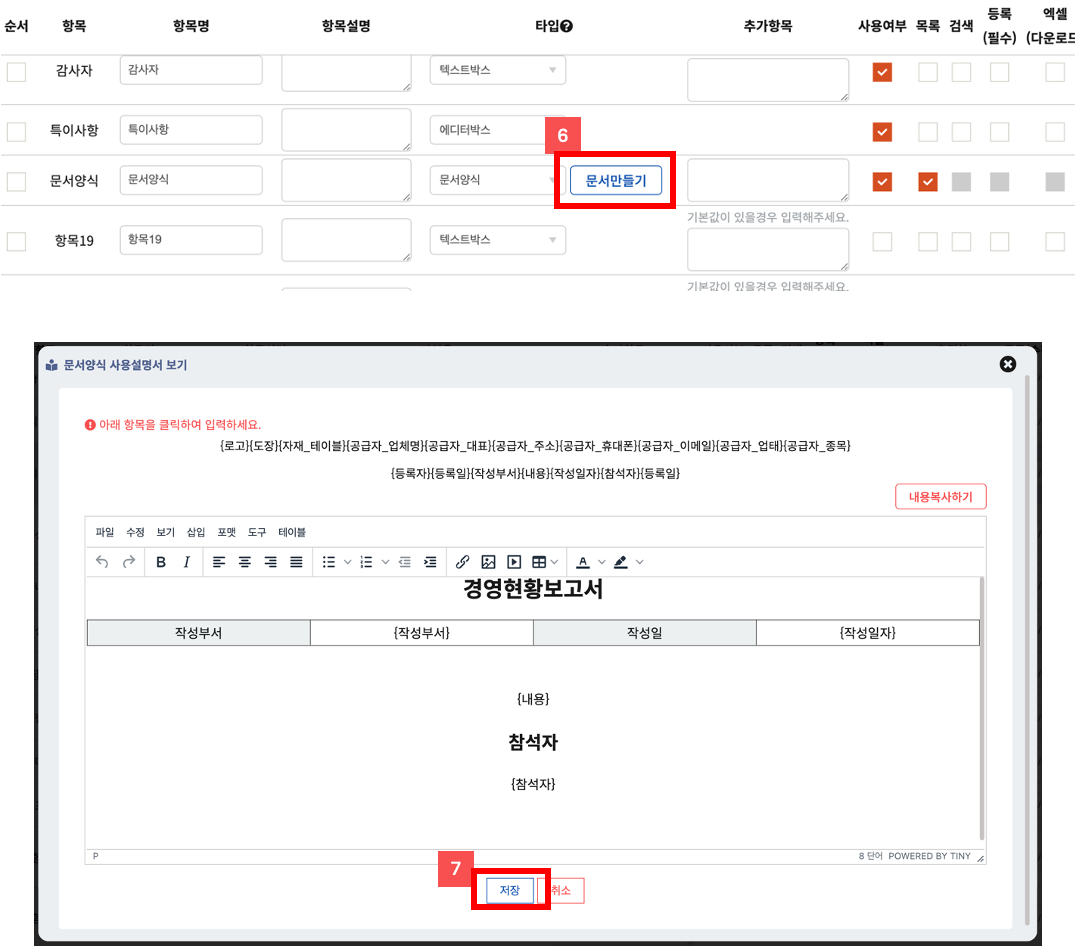Increase indent using the toolbar icon
The image size is (1076, 946).
pos(430,562)
